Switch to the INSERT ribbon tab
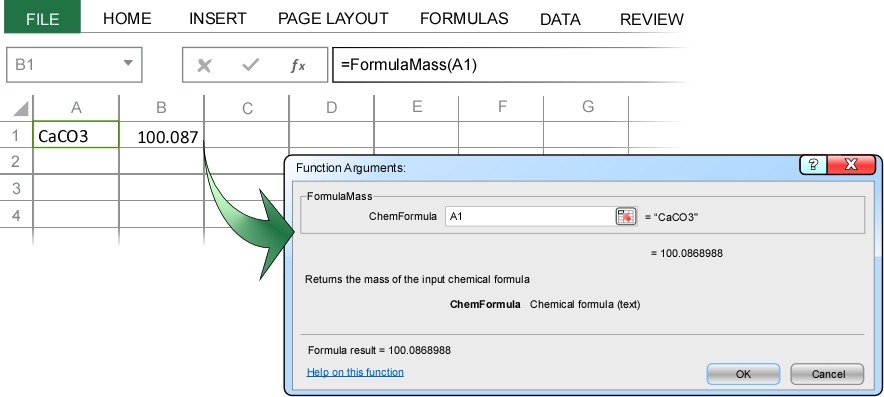Viewport: 884px width, 397px height. pos(218,19)
